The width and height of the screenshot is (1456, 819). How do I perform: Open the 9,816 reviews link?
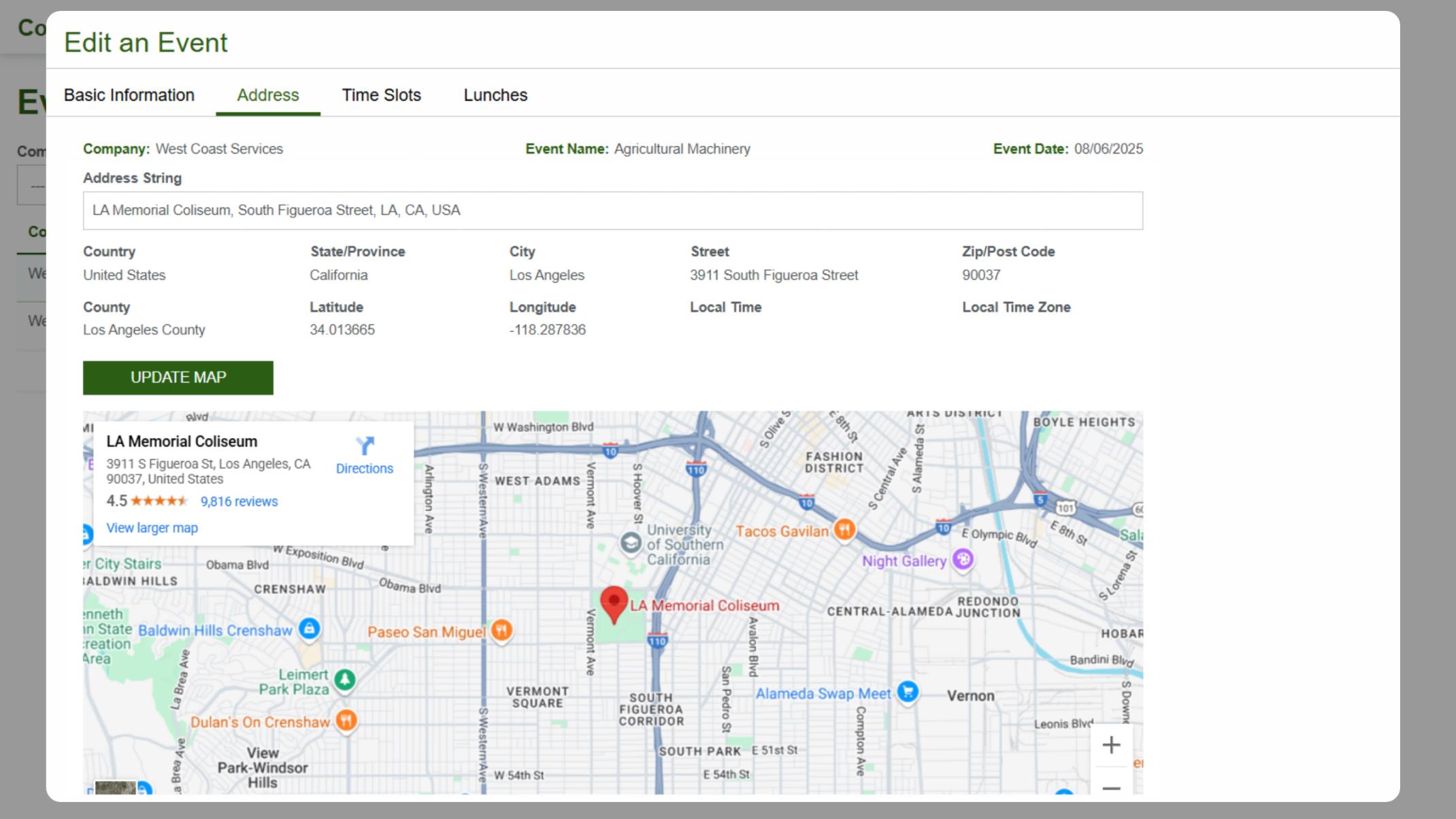pyautogui.click(x=239, y=502)
